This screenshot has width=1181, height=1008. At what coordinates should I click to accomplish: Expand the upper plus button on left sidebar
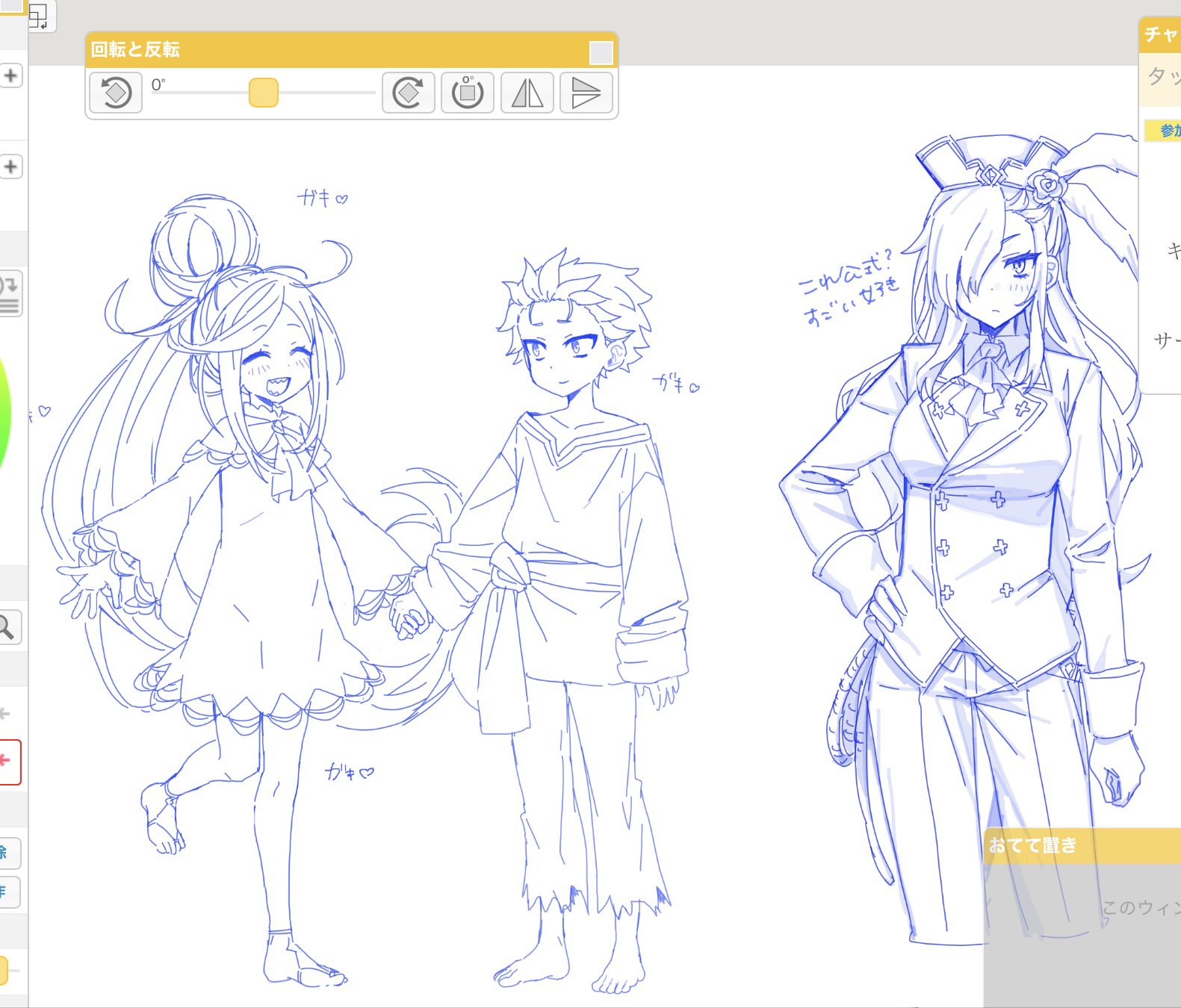click(x=10, y=76)
